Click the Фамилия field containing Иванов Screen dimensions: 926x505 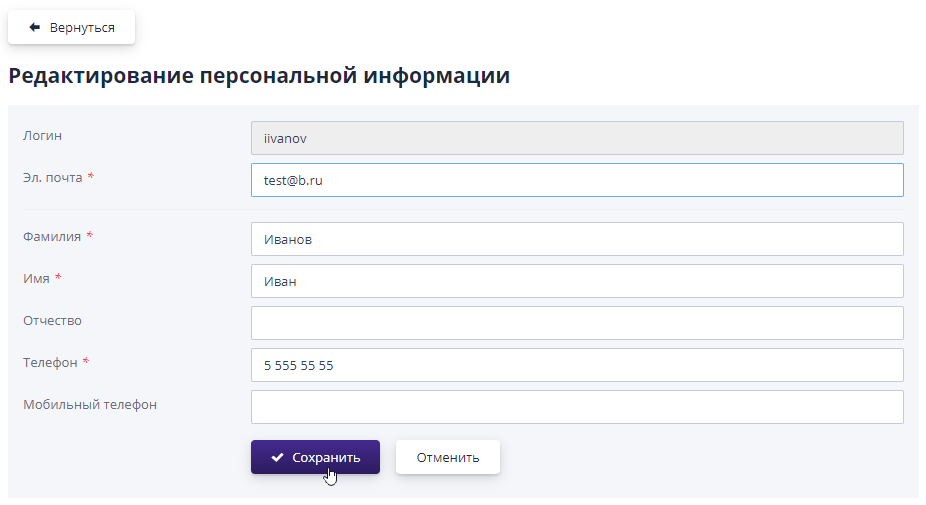(x=577, y=239)
